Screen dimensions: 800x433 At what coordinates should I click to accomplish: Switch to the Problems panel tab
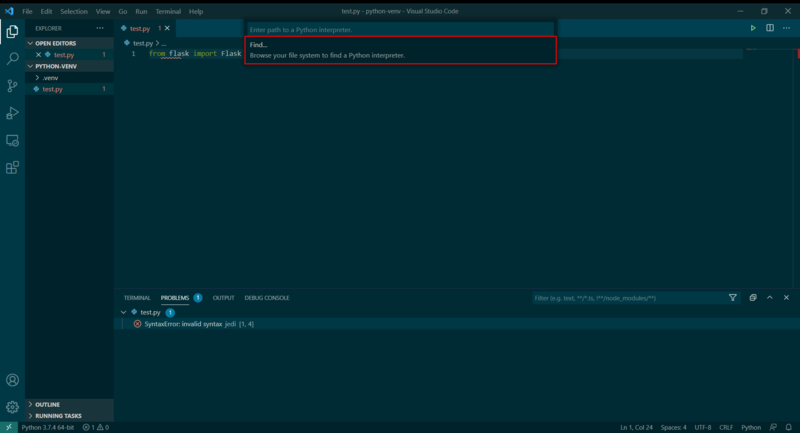[175, 298]
